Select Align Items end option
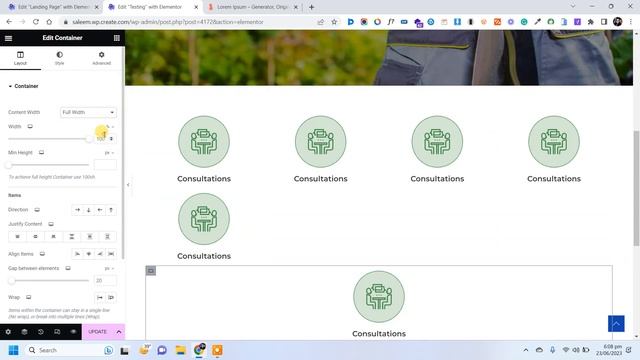This screenshot has width=640, height=360. point(100,254)
